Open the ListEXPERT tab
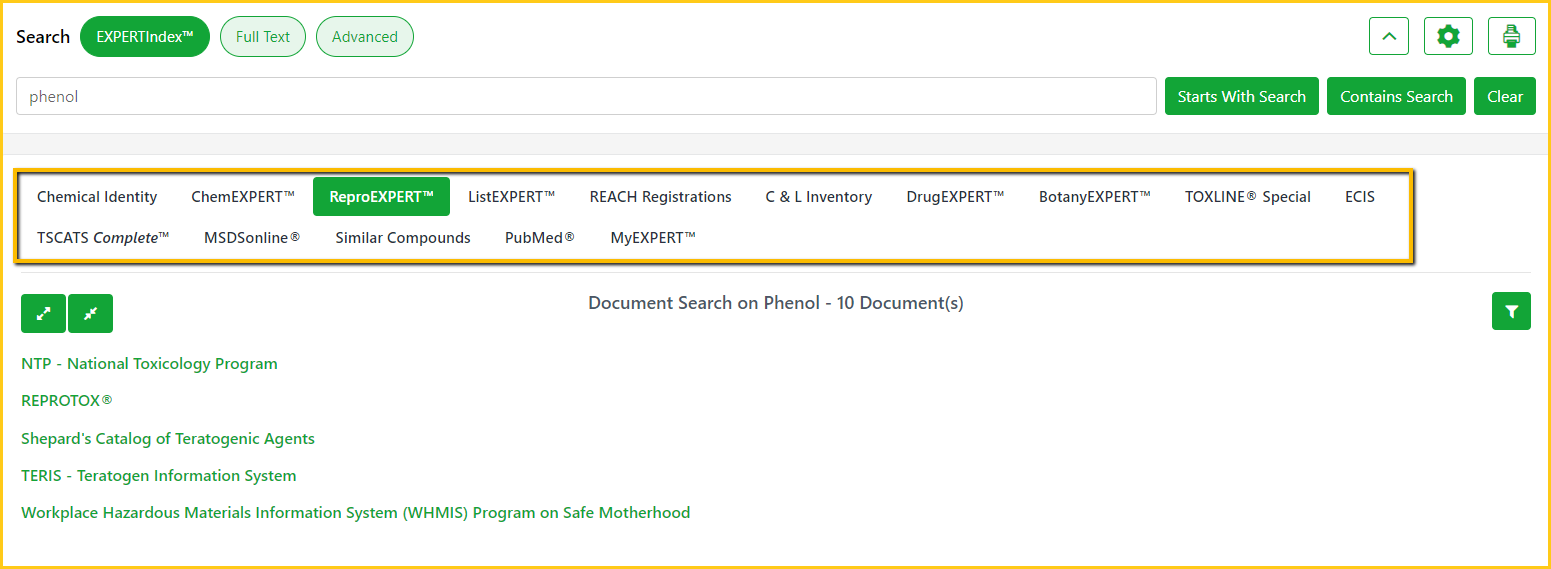Viewport: 1551px width, 569px height. pos(511,197)
